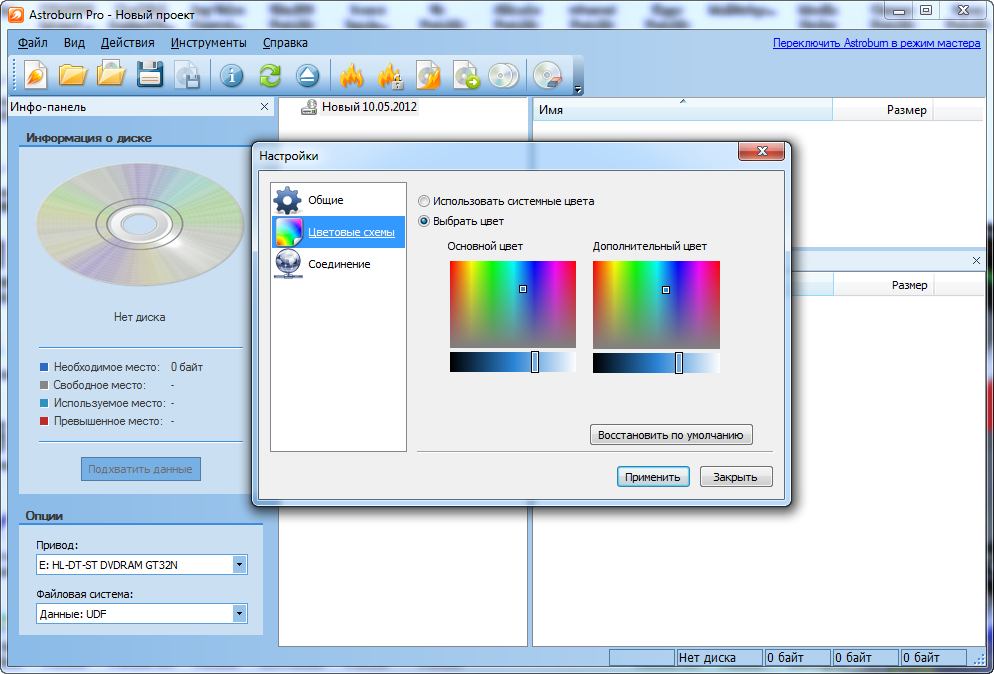Image resolution: width=994 pixels, height=674 pixels.
Task: Open disc info via blue 'i' icon
Action: [x=232, y=75]
